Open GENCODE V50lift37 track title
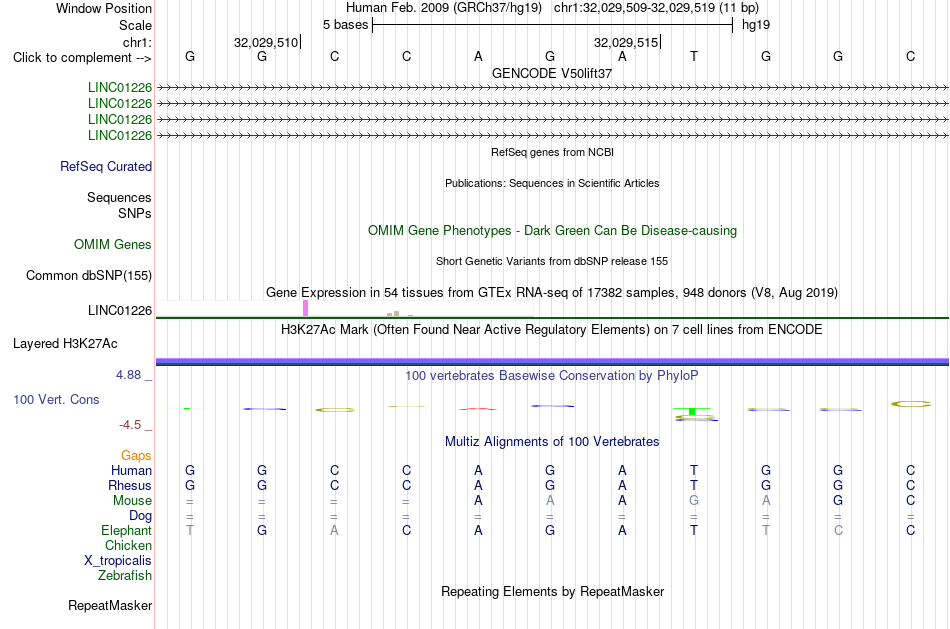Screen dimensions: 950x629 point(552,73)
